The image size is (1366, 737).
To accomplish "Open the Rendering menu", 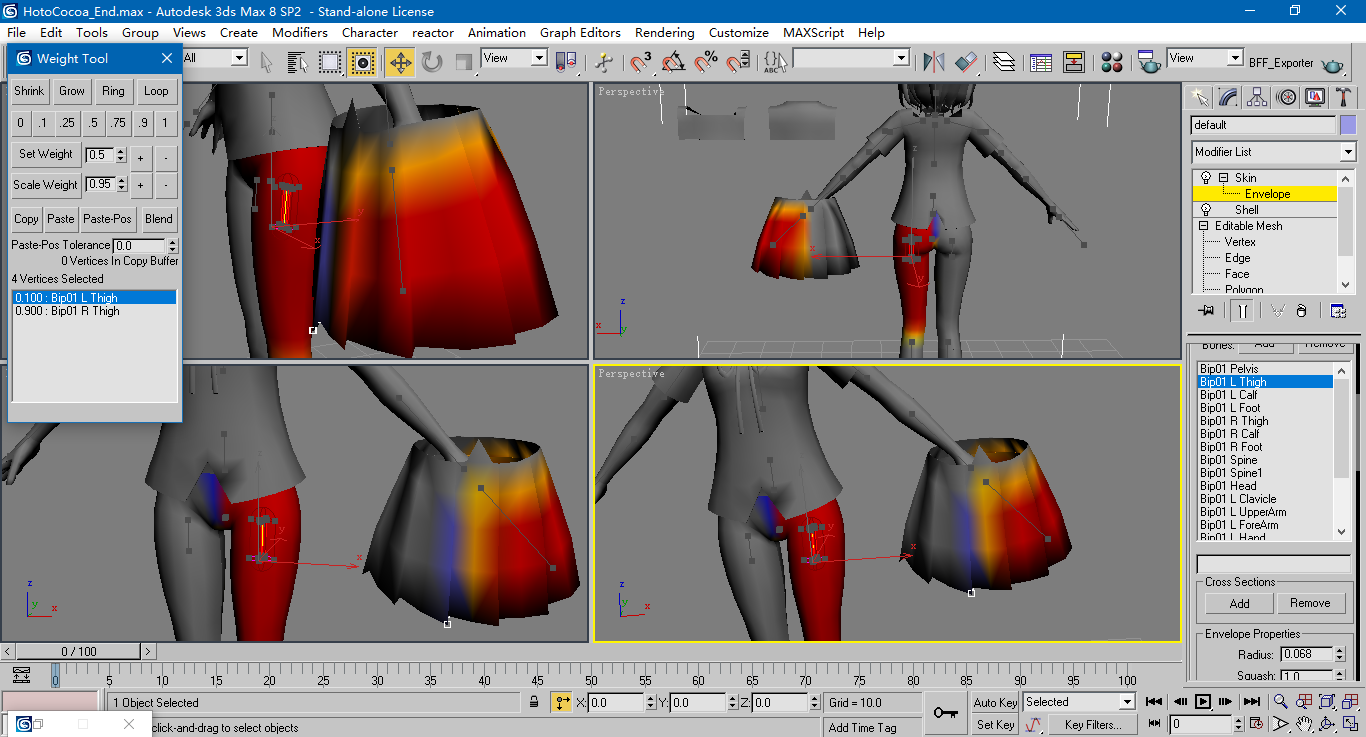I will point(664,32).
